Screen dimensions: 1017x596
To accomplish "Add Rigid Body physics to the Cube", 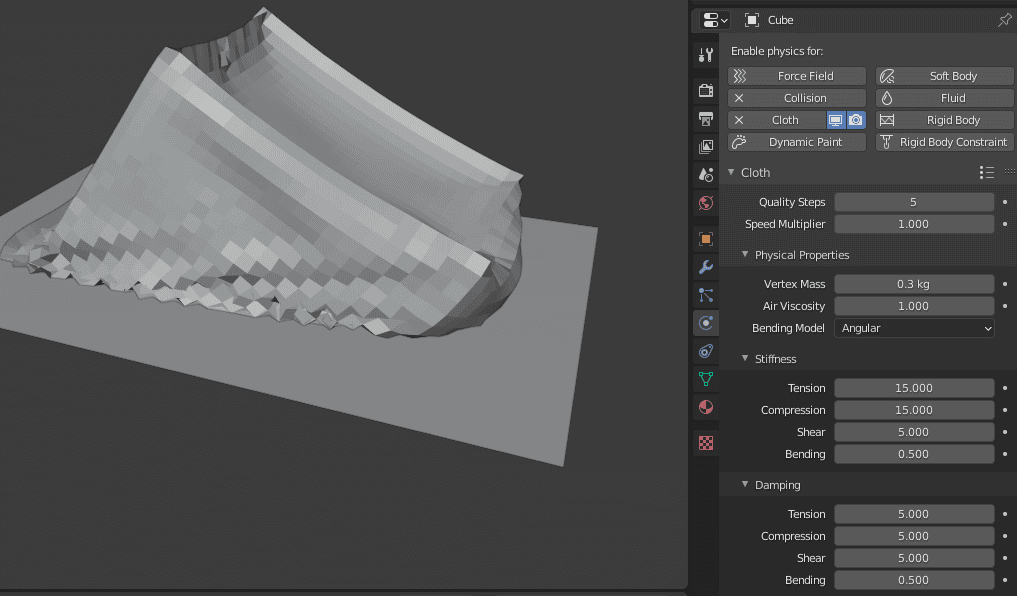I will pyautogui.click(x=943, y=119).
